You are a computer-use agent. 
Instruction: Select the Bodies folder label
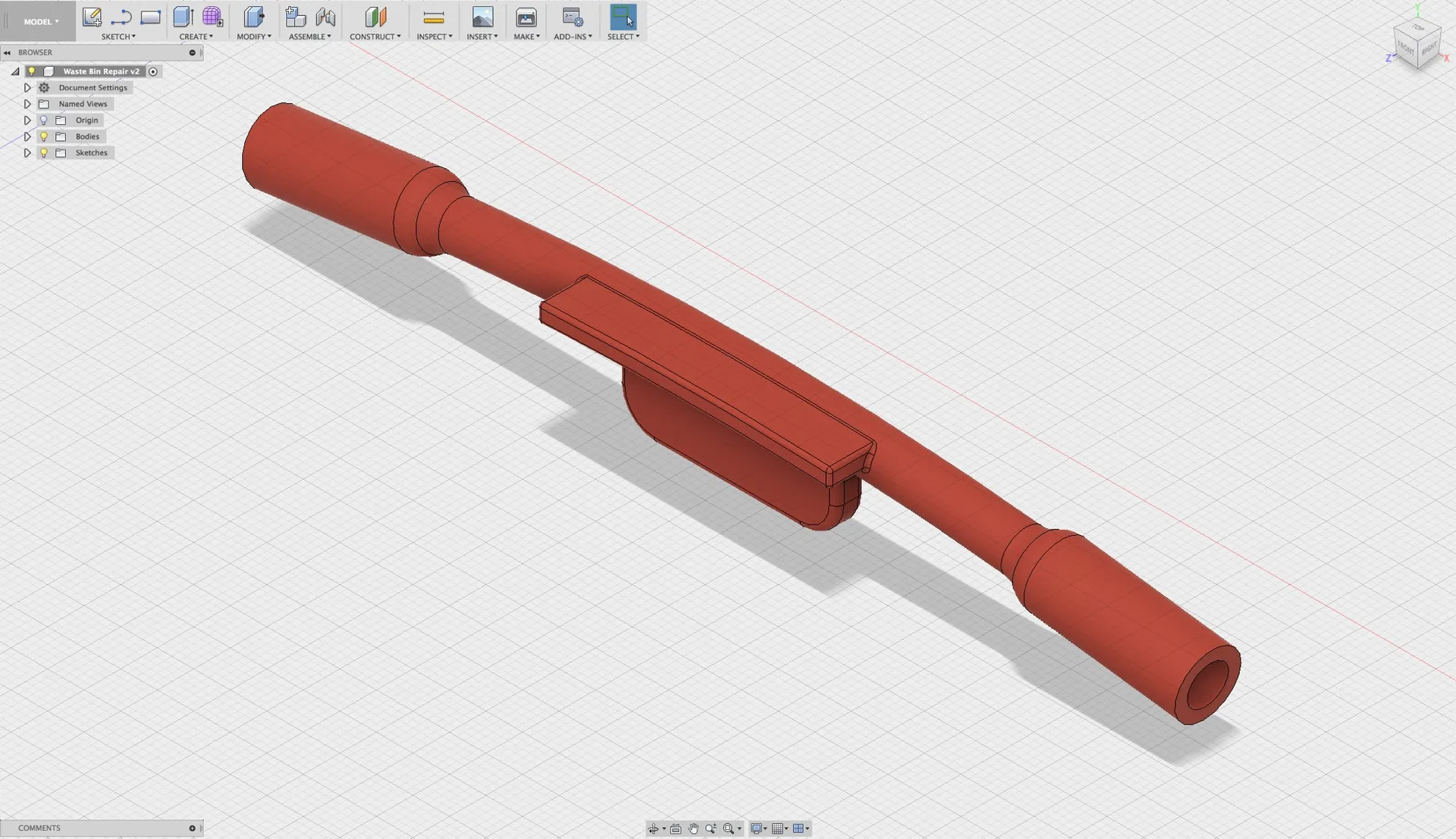coord(87,136)
